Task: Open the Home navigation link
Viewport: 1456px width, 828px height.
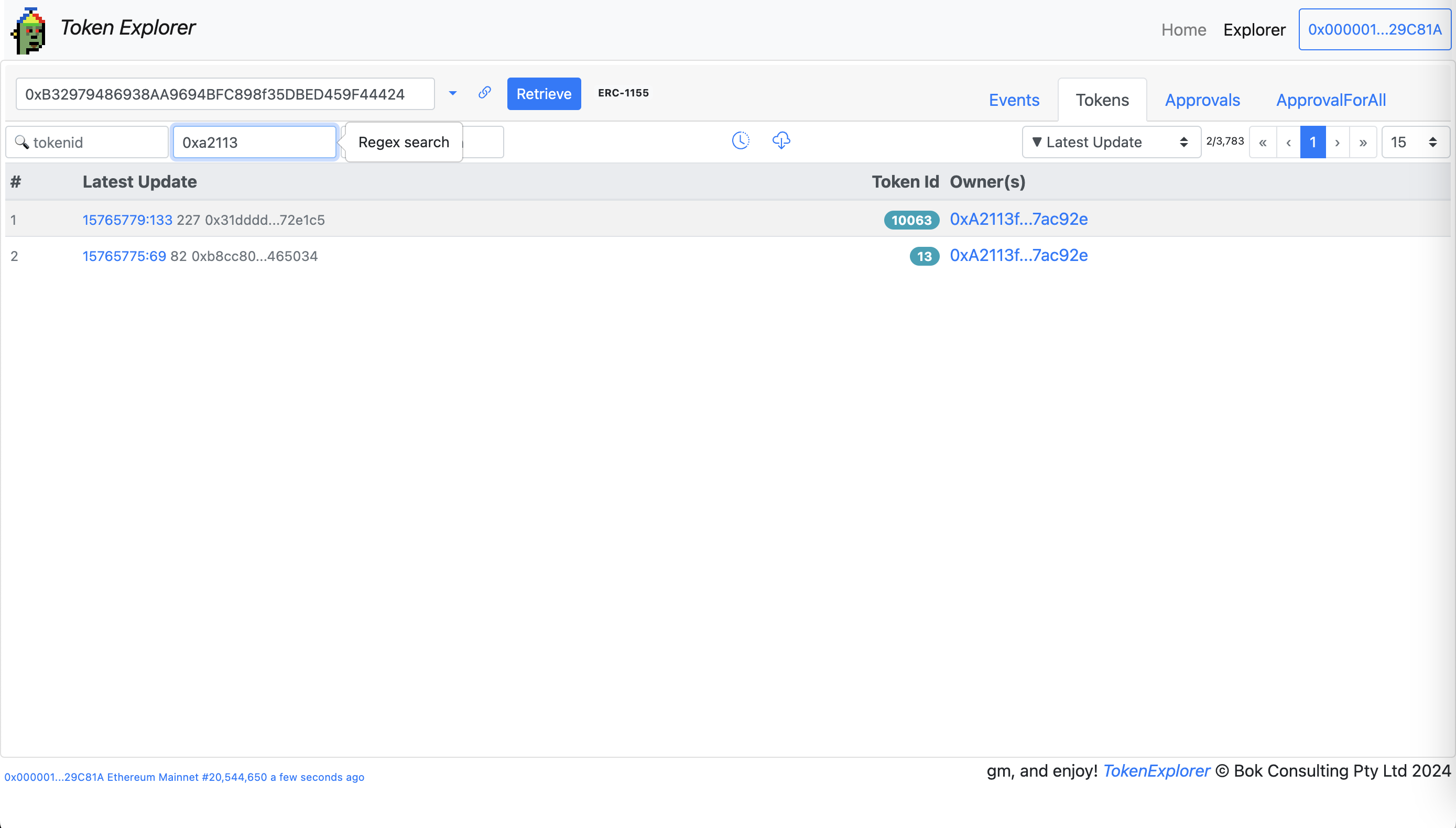Action: (x=1183, y=29)
